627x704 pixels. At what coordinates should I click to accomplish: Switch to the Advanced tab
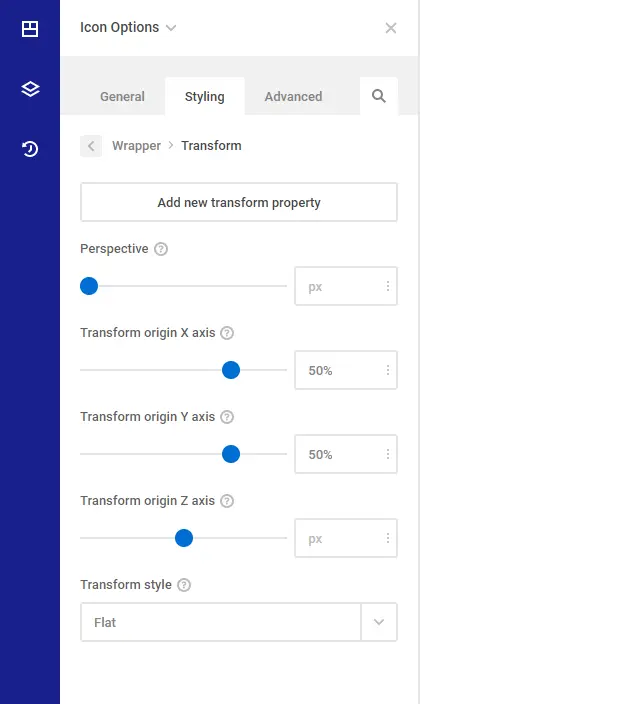tap(293, 97)
